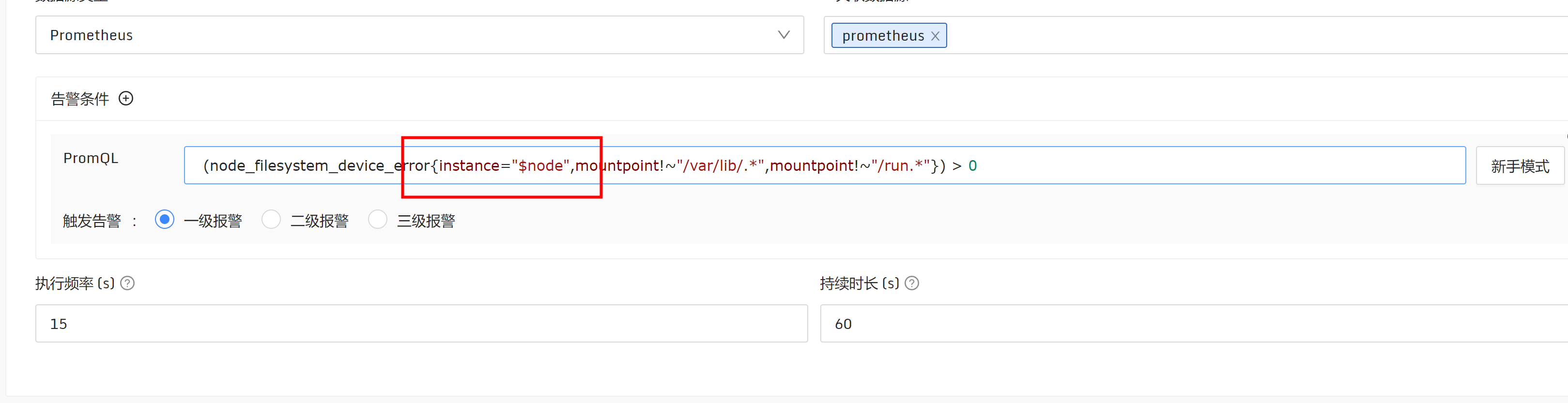Select the 三级报警 radio button
This screenshot has width=1568, height=403.
tap(377, 220)
